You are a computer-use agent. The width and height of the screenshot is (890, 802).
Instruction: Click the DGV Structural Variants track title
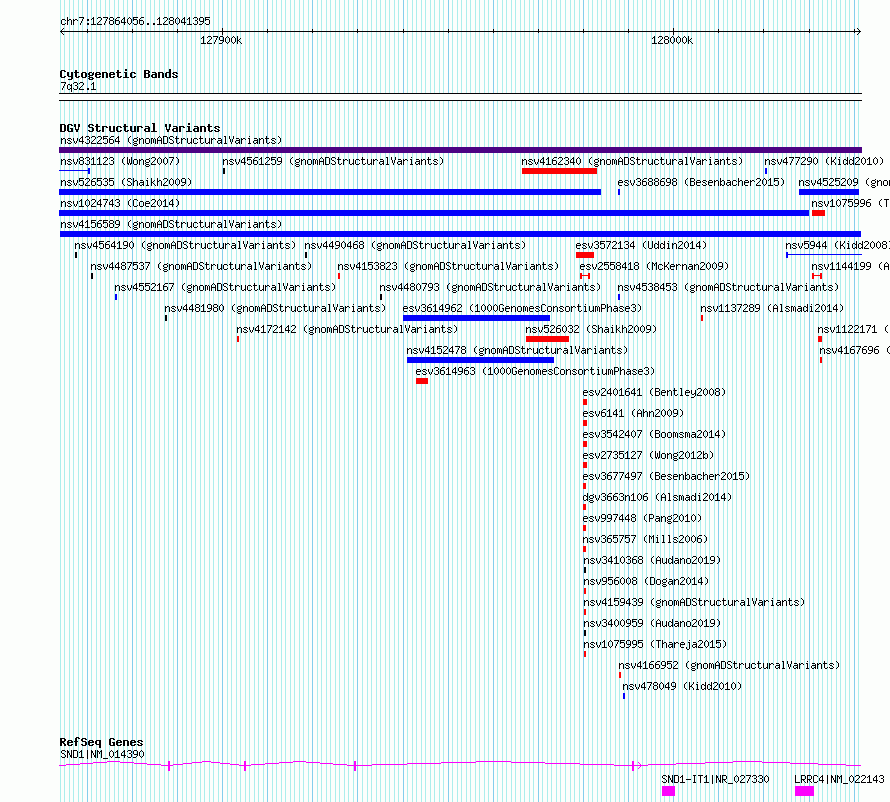click(140, 128)
